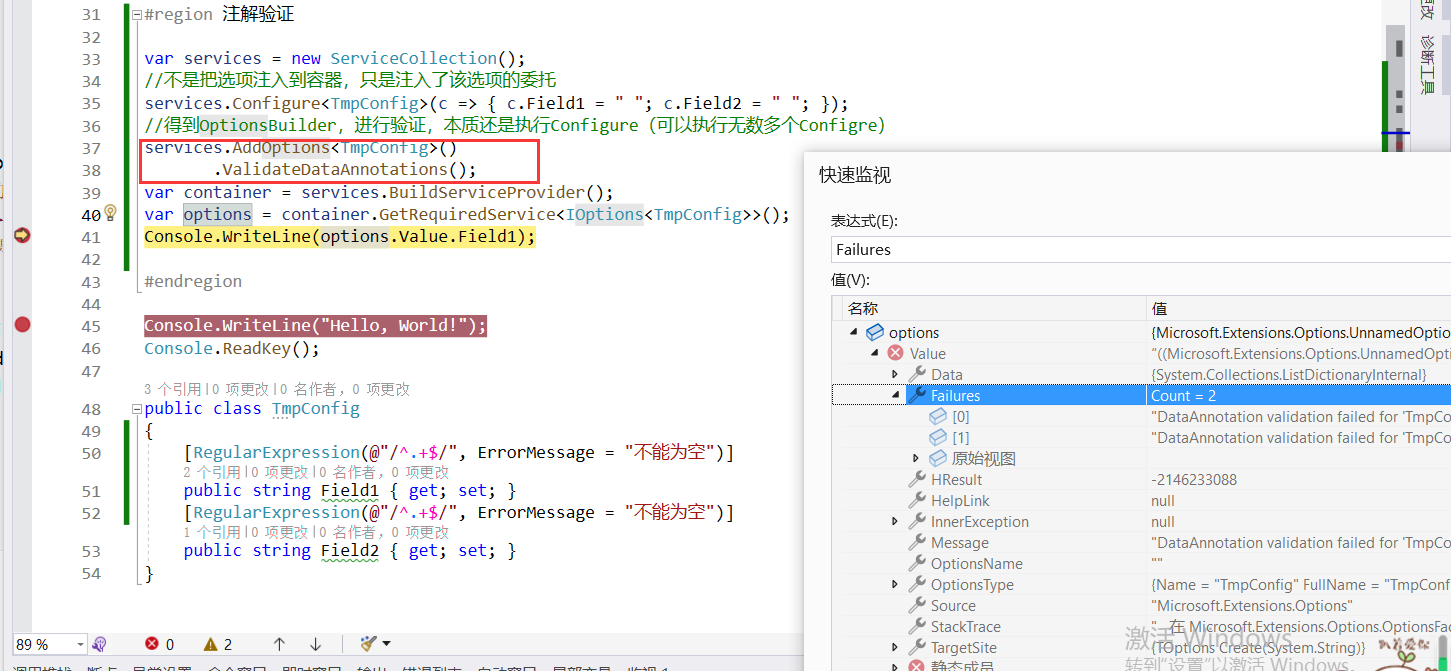
Task: Click the Source value "Microsoft.Extensions.Options"
Action: (1252, 605)
